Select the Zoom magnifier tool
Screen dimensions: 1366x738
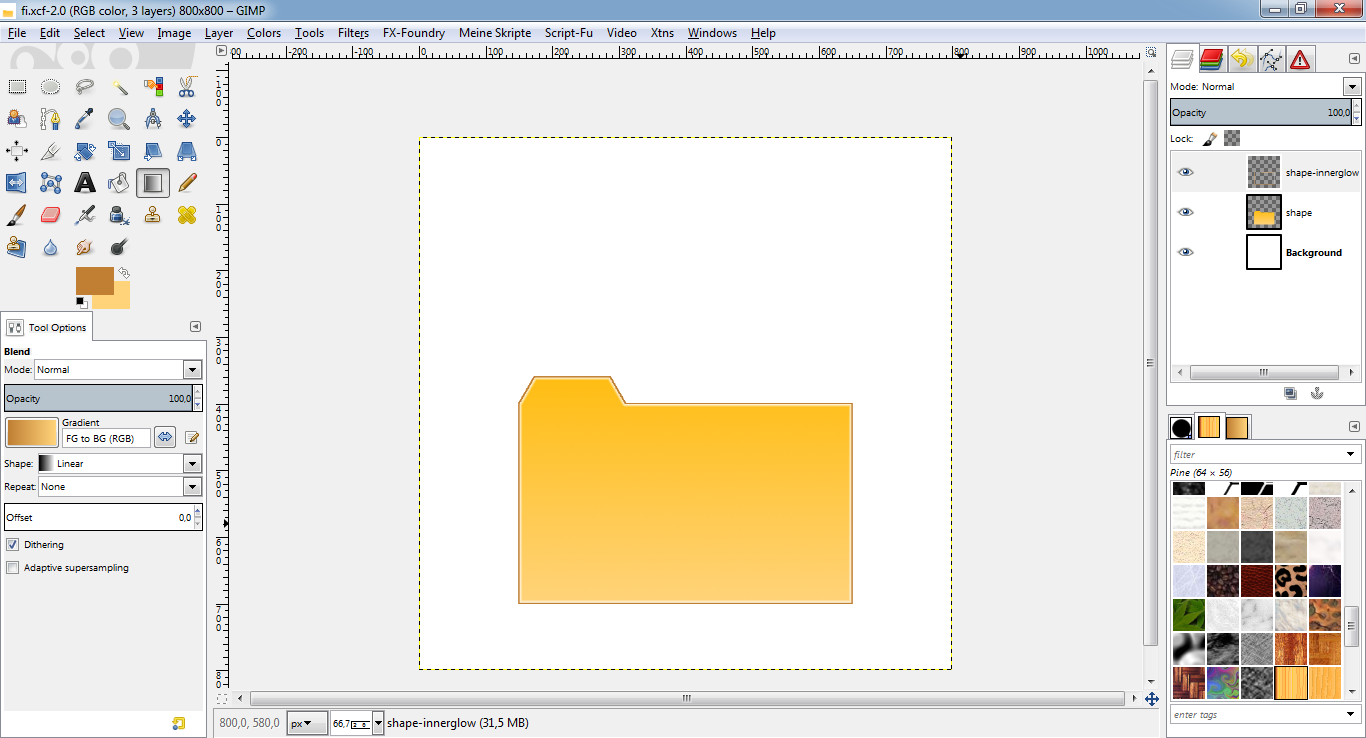(119, 120)
